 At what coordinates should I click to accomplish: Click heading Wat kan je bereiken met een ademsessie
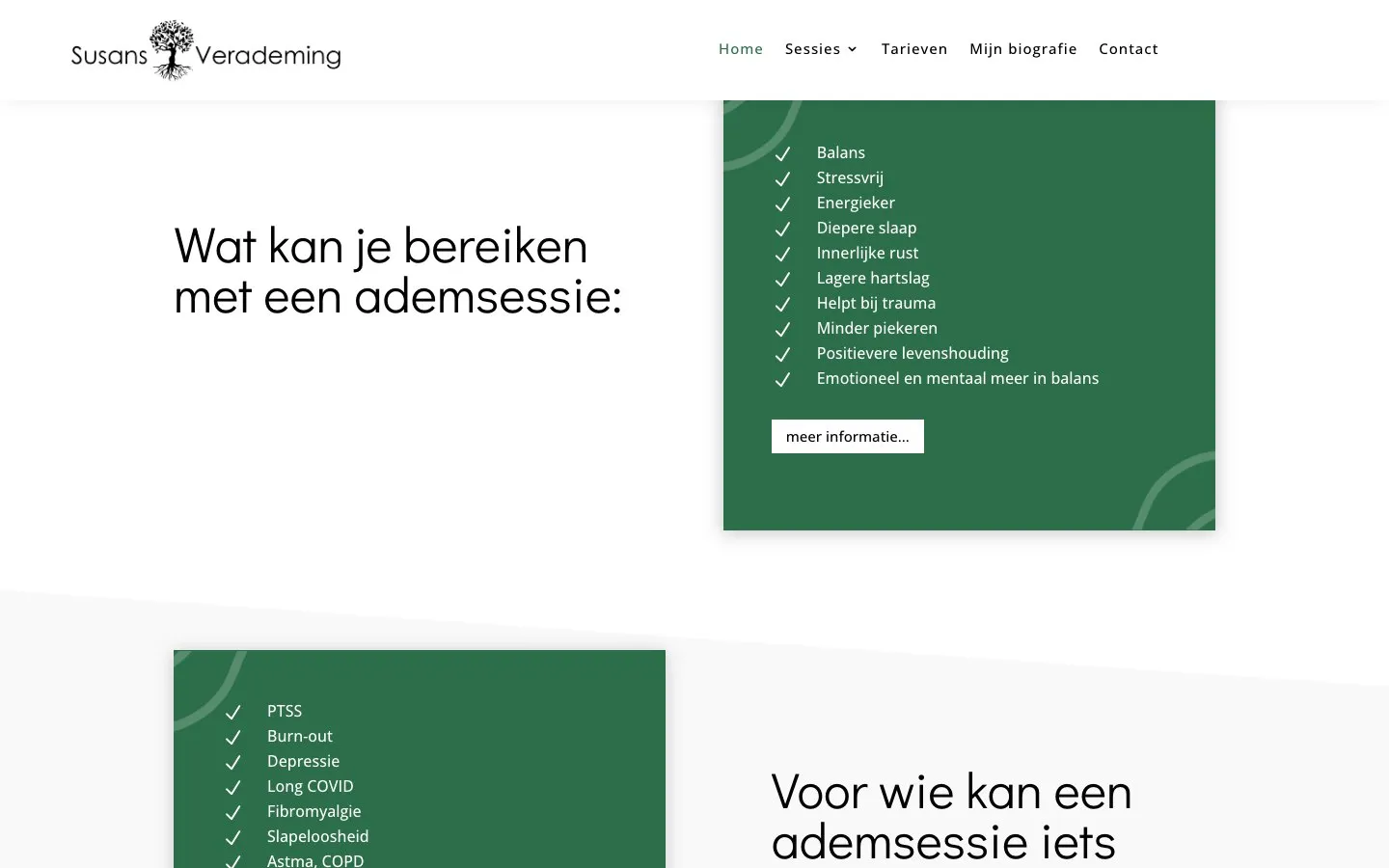[397, 271]
